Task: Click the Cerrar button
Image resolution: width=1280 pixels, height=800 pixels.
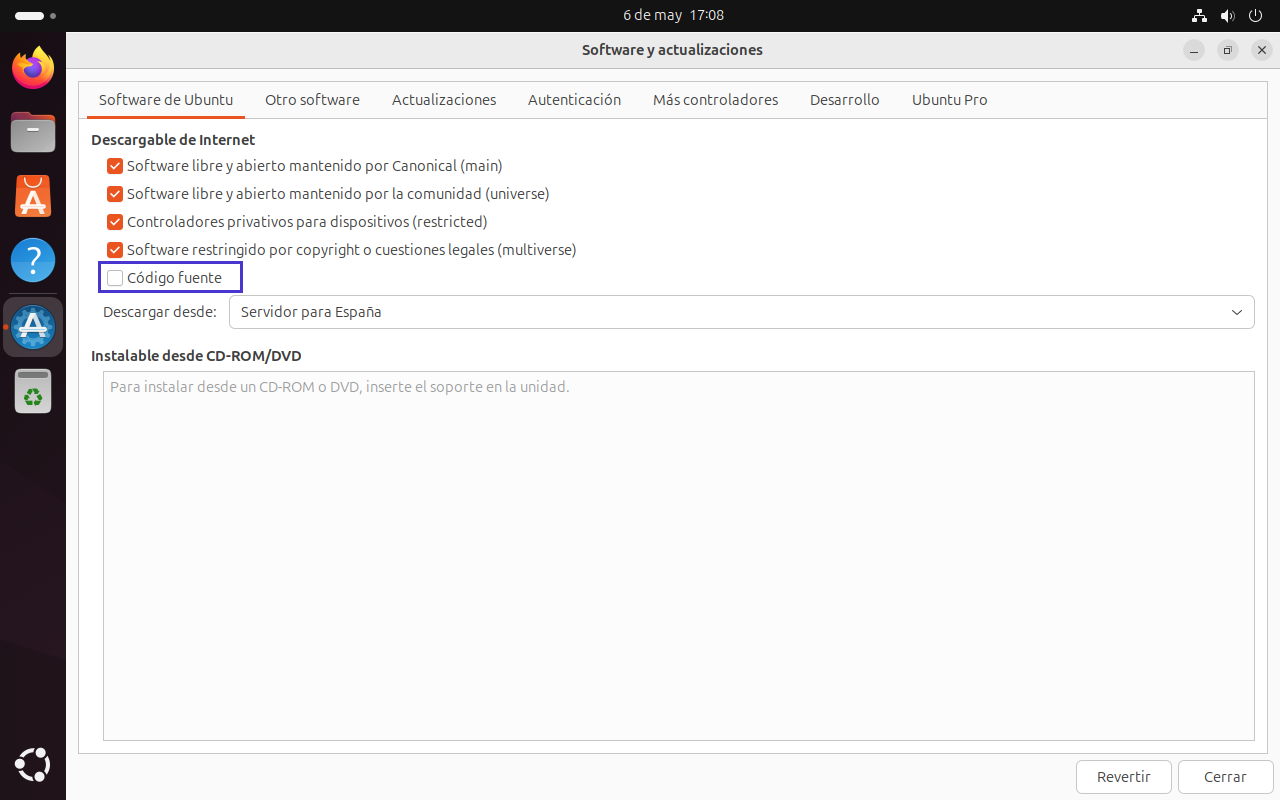Action: 1225,777
